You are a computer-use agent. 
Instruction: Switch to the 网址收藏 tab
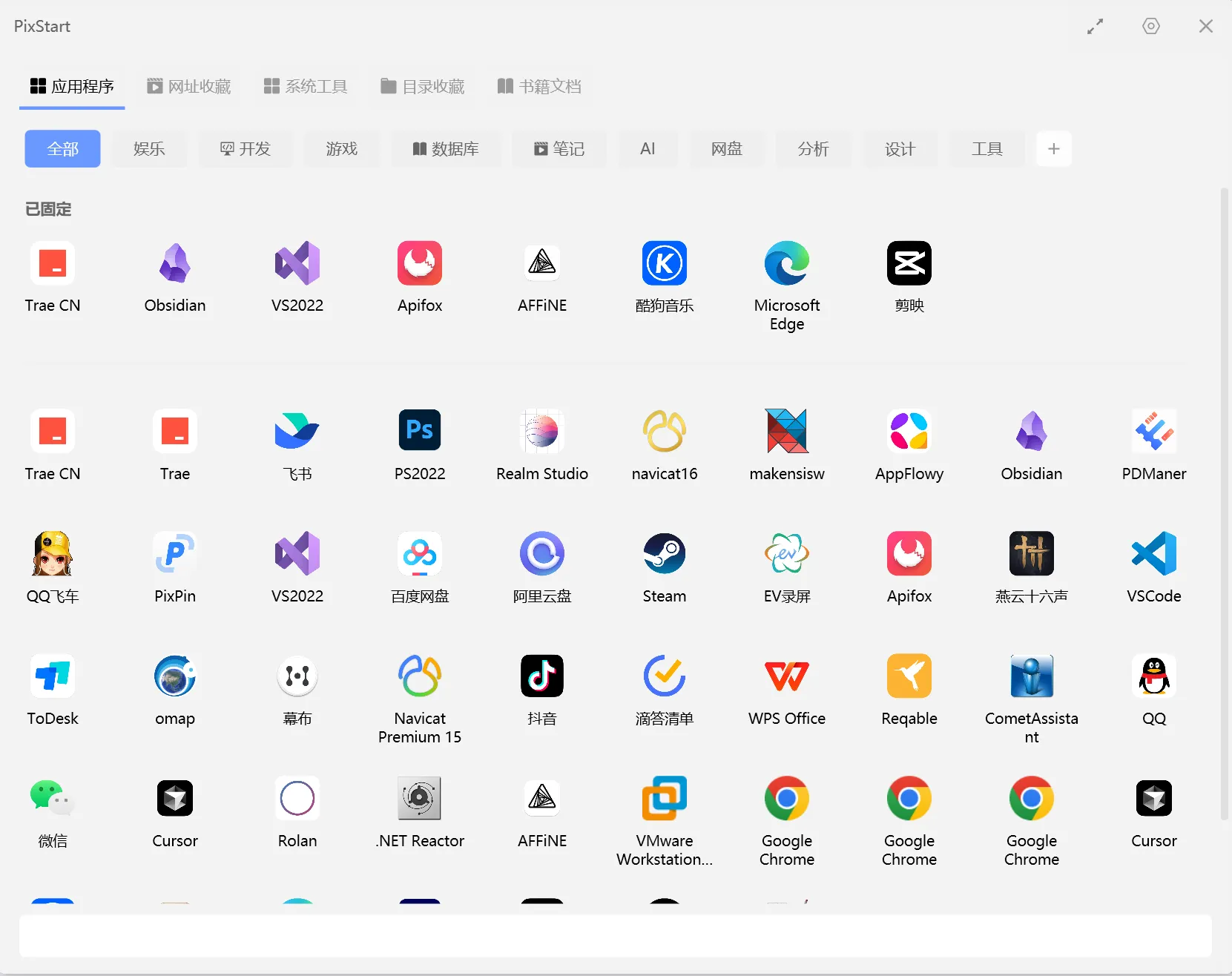(x=188, y=86)
